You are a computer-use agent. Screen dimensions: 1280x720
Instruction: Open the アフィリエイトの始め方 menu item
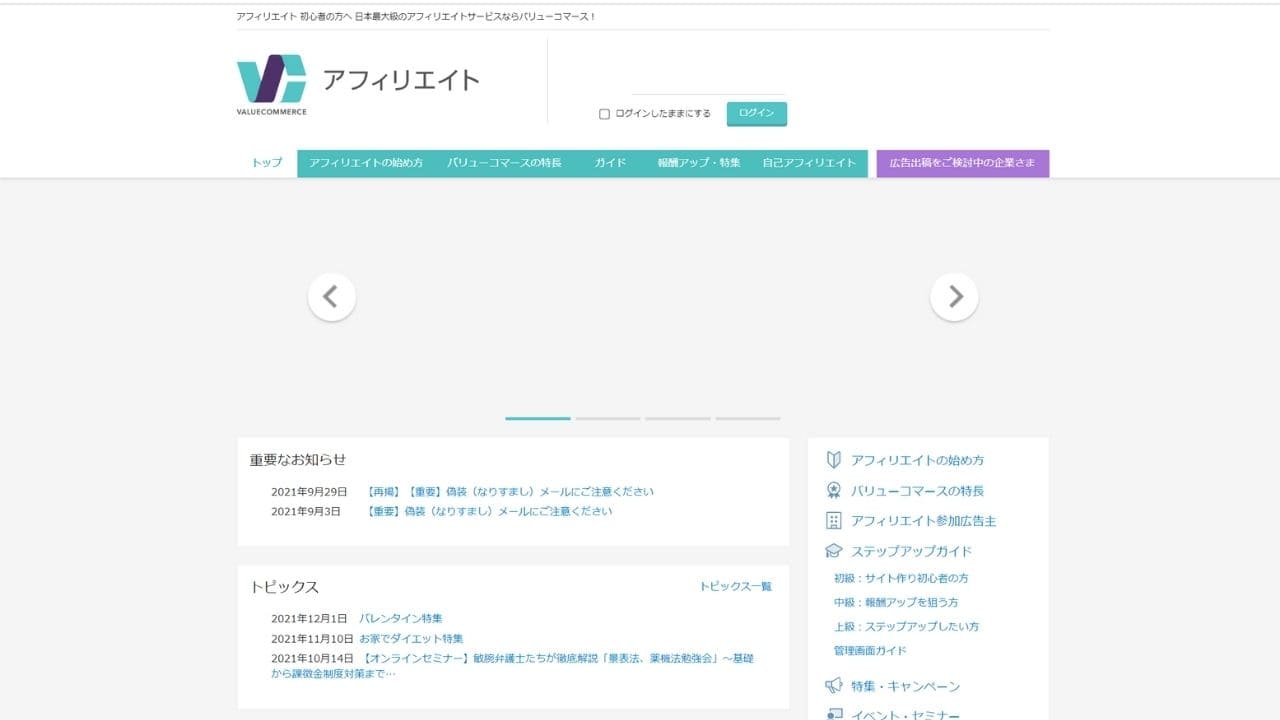(x=366, y=163)
